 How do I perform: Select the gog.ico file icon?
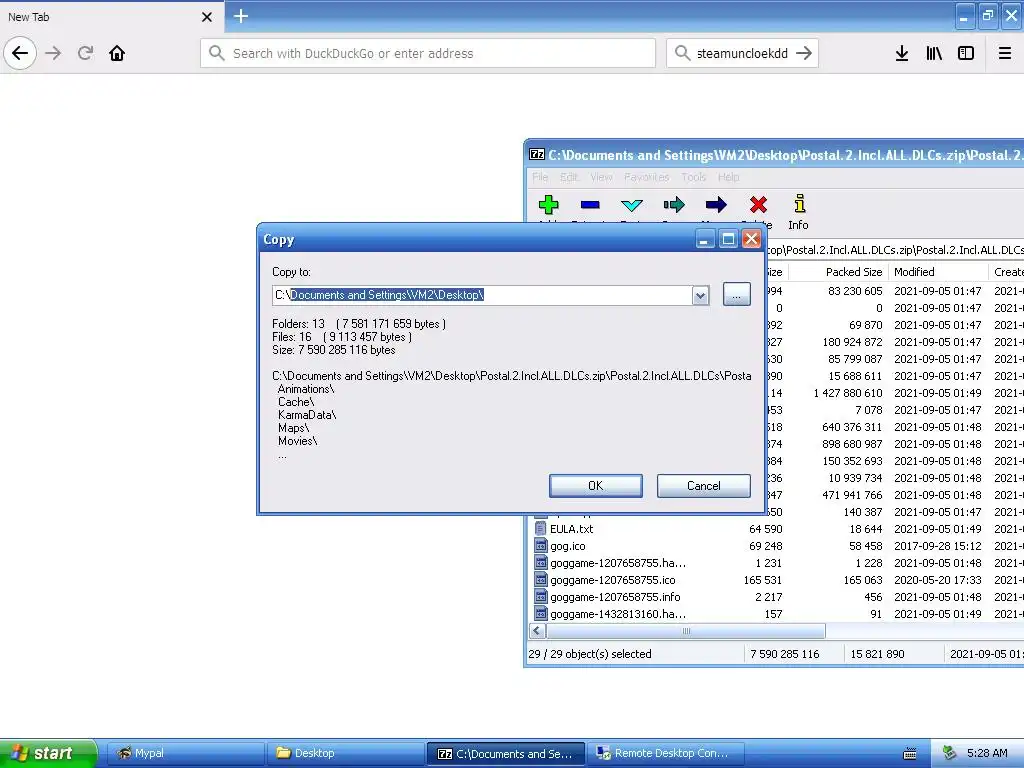[x=540, y=546]
